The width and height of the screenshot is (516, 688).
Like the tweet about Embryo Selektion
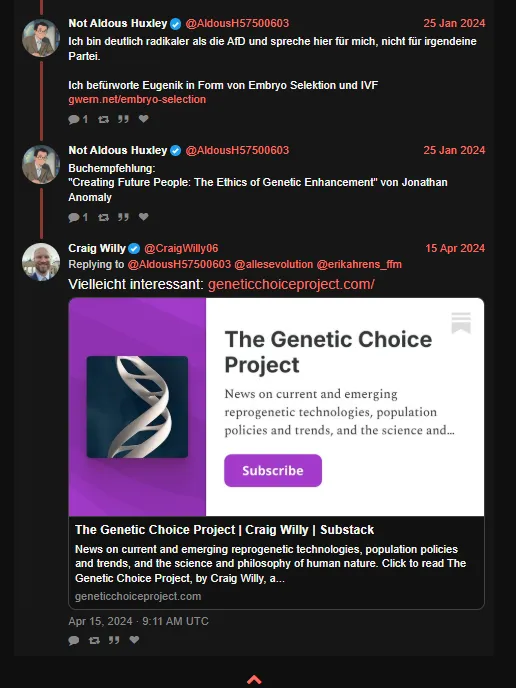(x=143, y=118)
